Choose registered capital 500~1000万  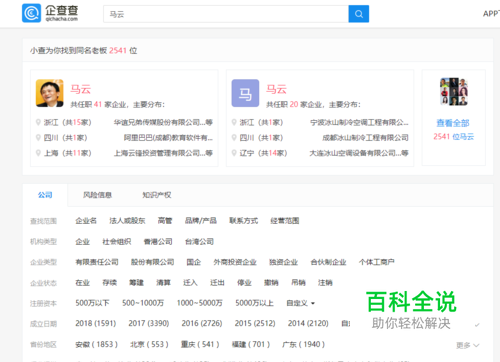(x=143, y=303)
